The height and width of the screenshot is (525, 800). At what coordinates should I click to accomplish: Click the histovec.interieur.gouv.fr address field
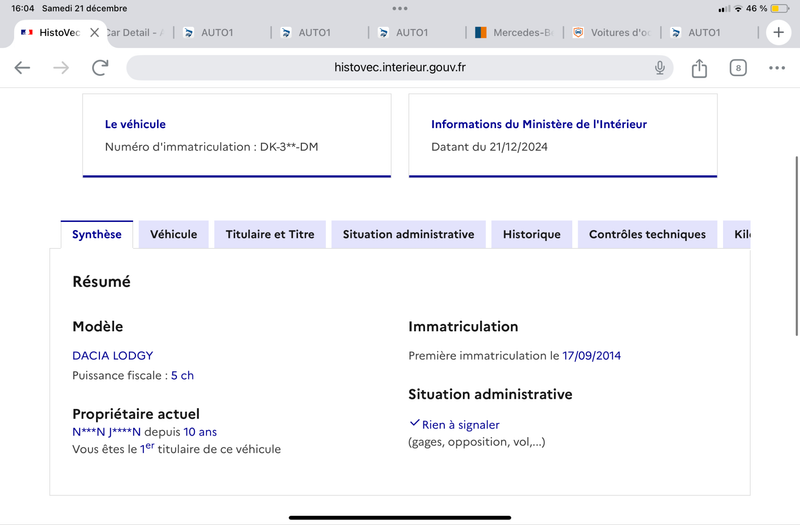399,67
